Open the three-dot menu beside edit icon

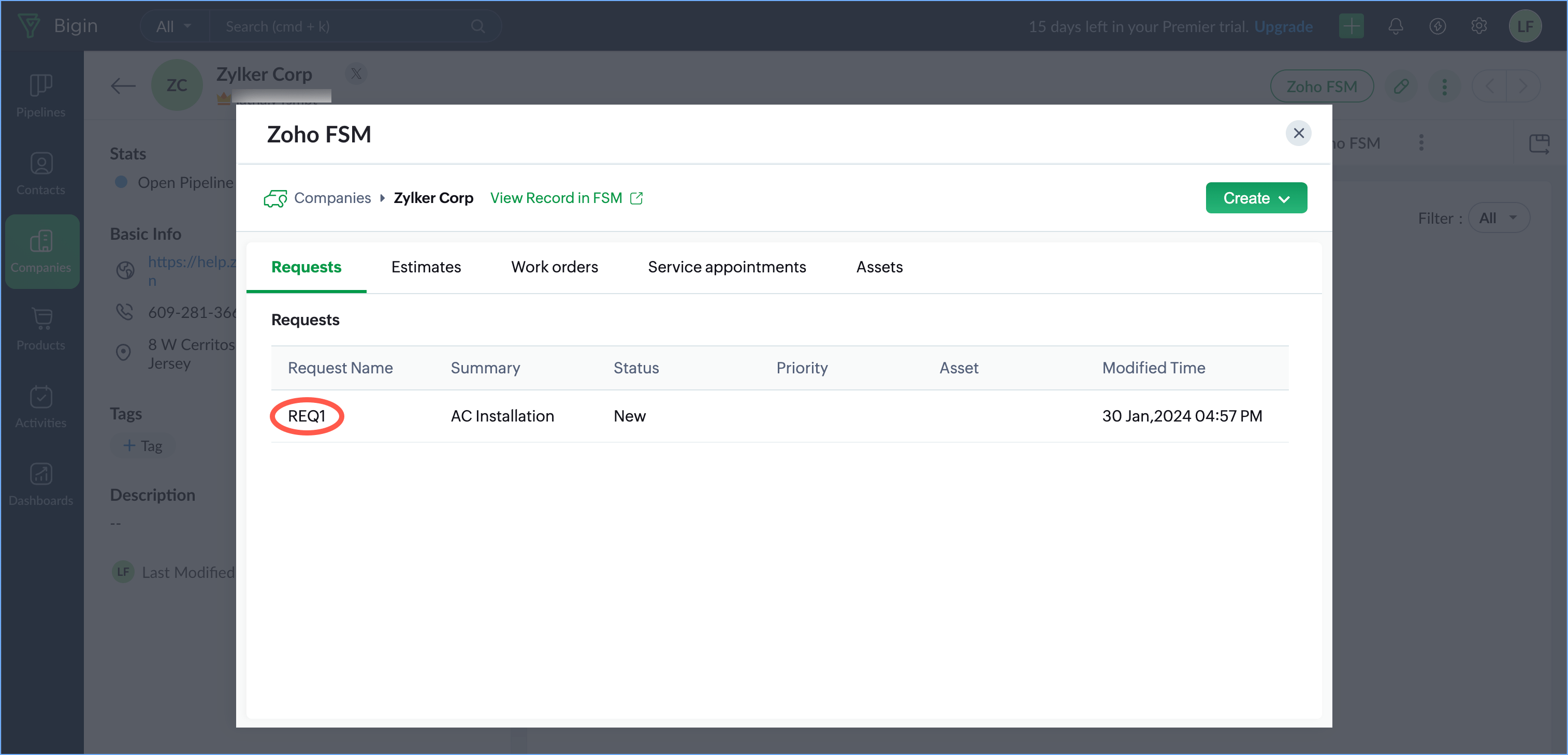click(x=1444, y=86)
